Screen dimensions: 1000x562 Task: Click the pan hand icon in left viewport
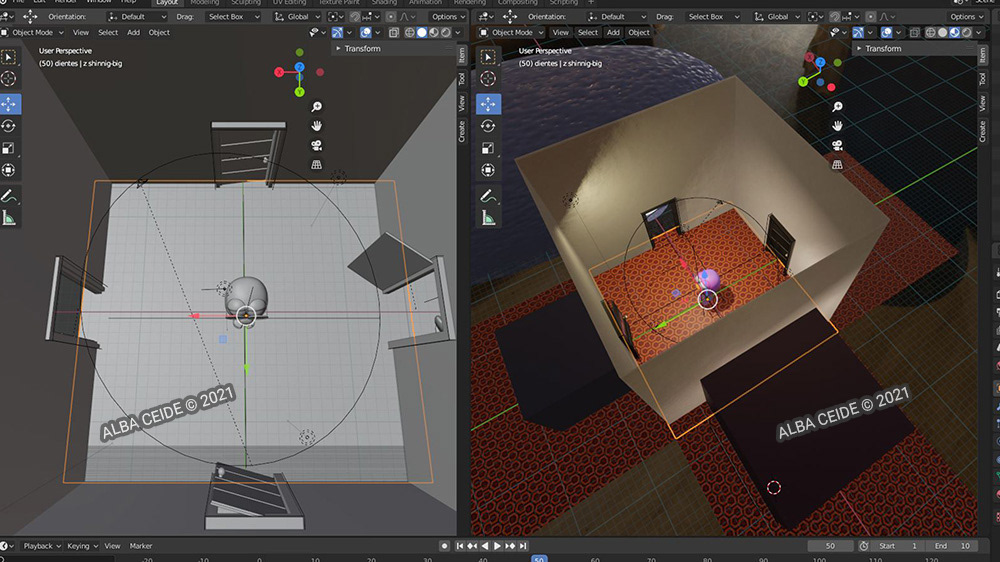pyautogui.click(x=316, y=126)
